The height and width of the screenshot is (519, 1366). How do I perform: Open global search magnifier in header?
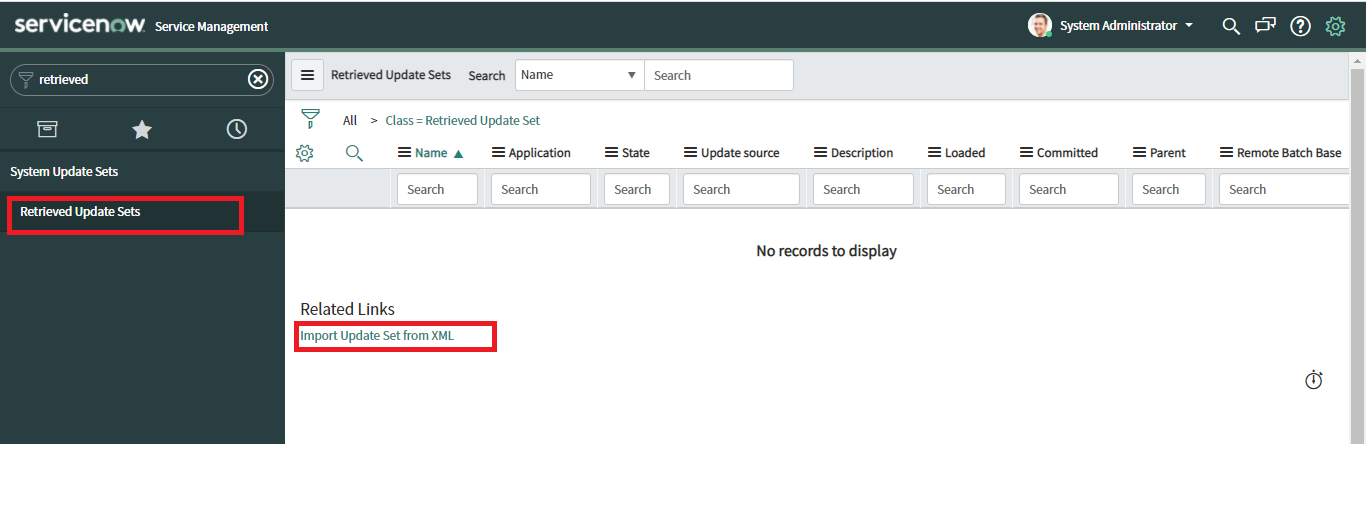pyautogui.click(x=1231, y=26)
